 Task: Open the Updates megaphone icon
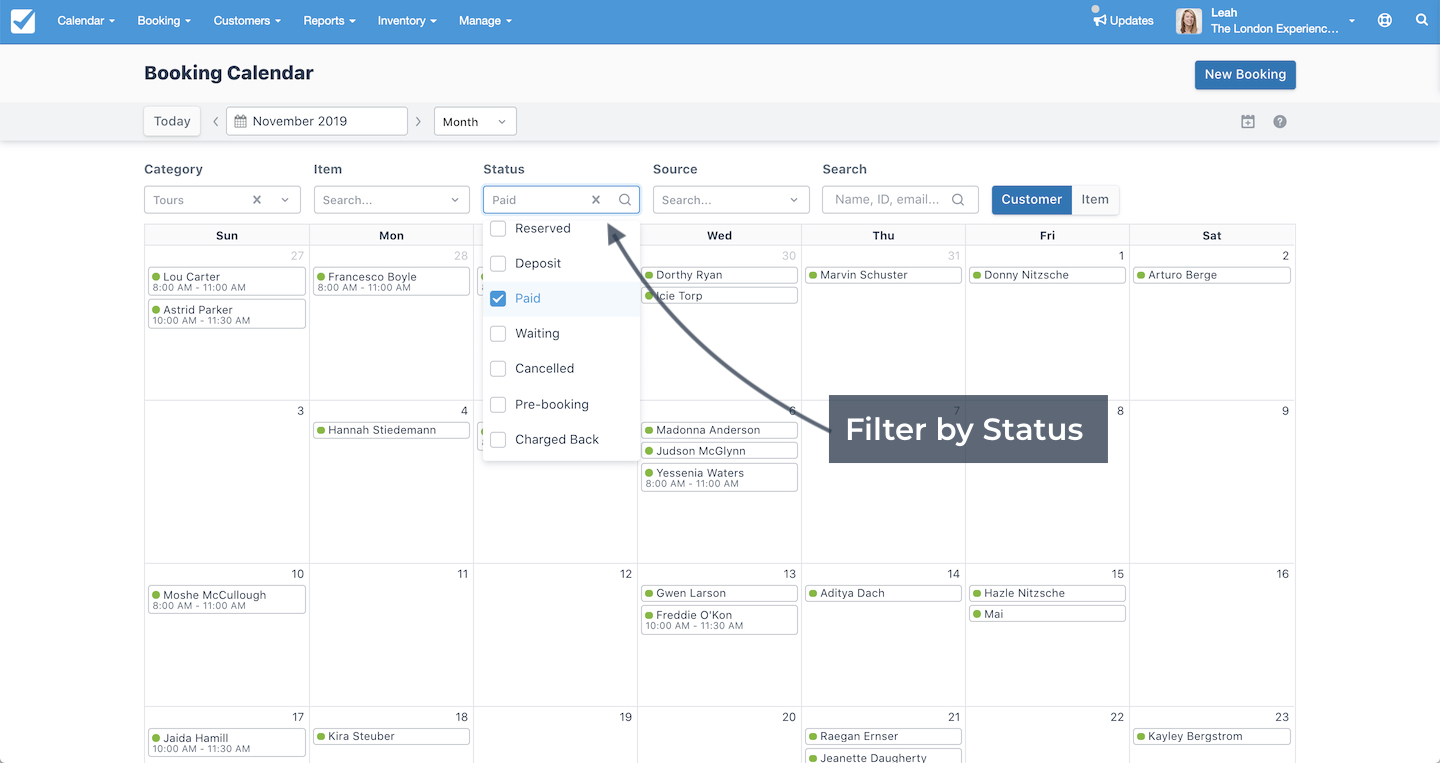[x=1099, y=20]
